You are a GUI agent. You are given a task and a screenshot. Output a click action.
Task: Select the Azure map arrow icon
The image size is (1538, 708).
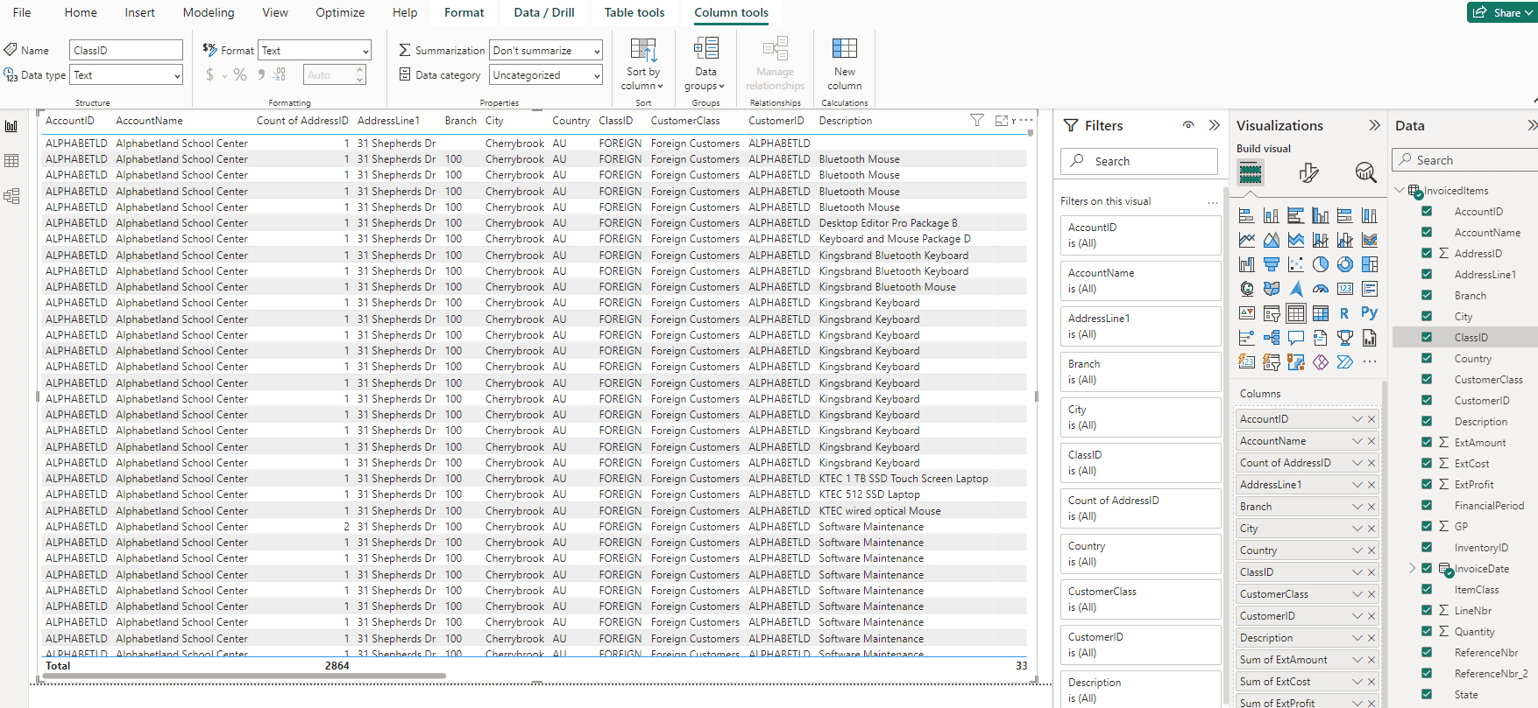click(1296, 289)
